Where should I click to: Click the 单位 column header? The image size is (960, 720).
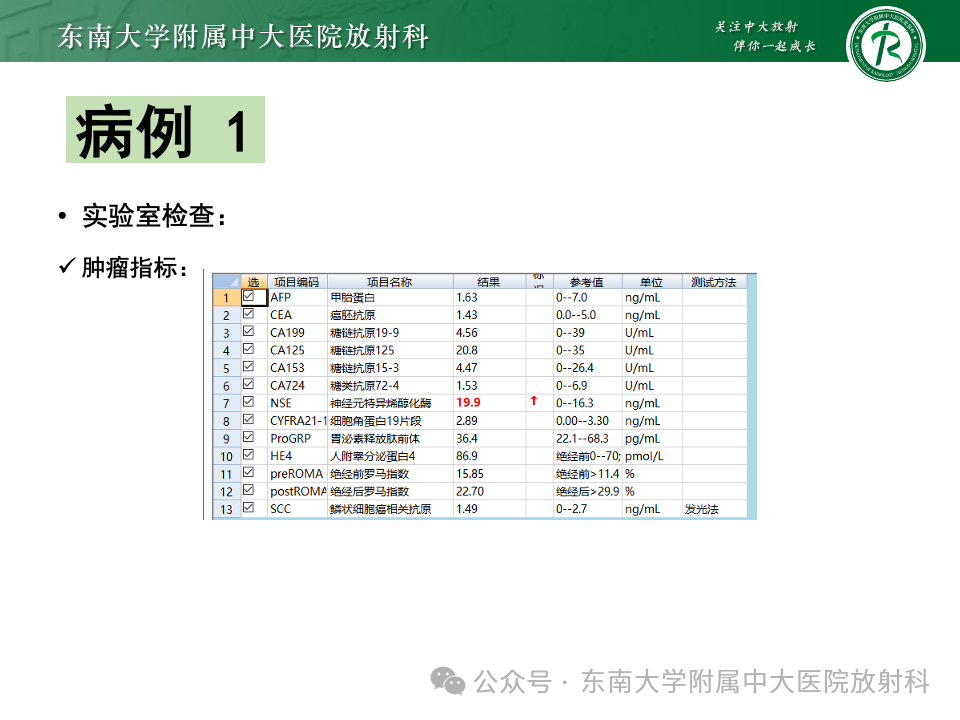[x=651, y=282]
